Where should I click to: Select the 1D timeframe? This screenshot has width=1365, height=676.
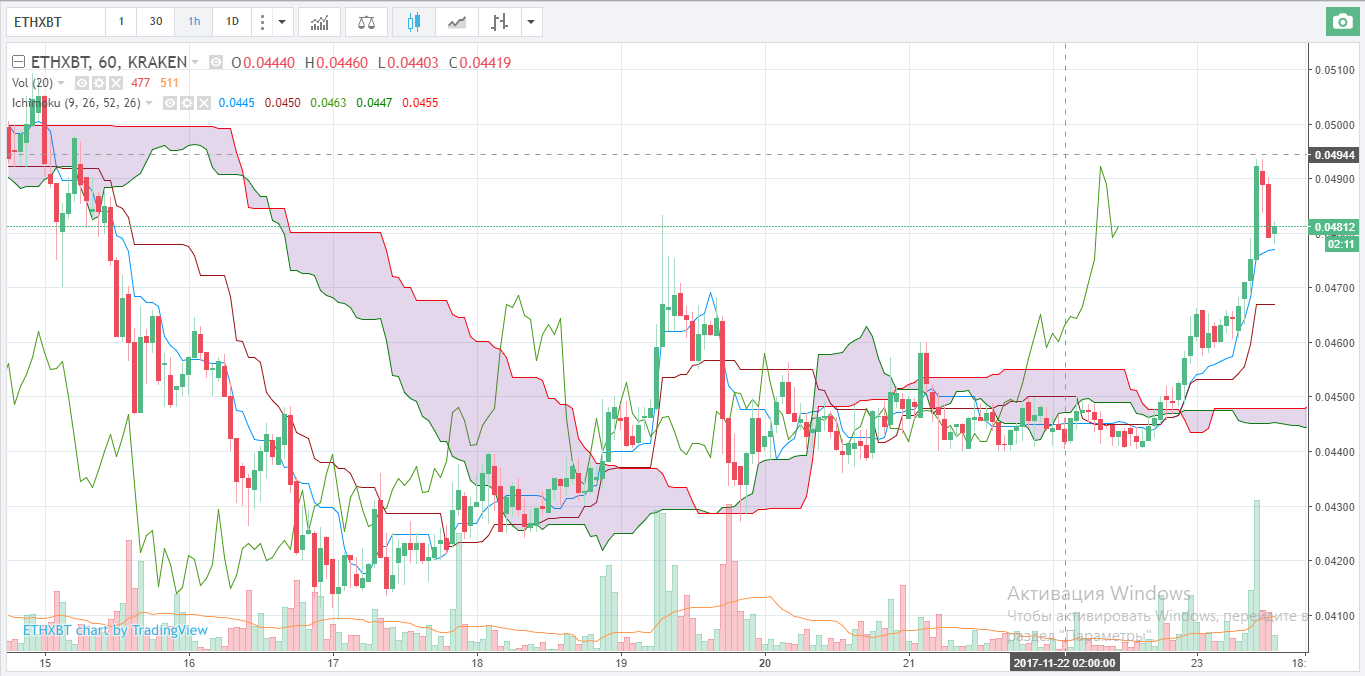[x=232, y=21]
